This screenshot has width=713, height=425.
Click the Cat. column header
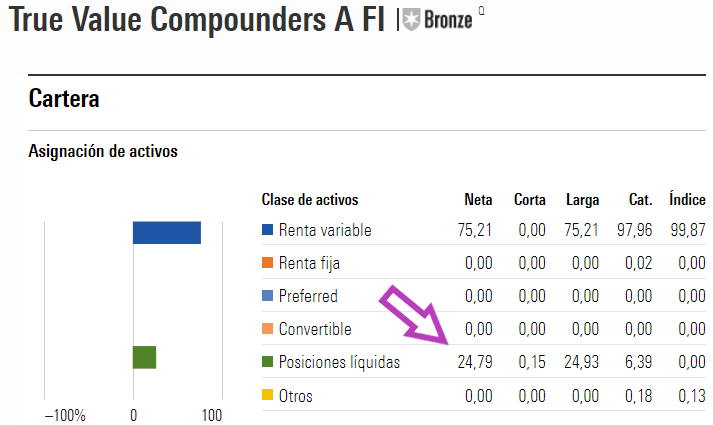click(x=640, y=200)
